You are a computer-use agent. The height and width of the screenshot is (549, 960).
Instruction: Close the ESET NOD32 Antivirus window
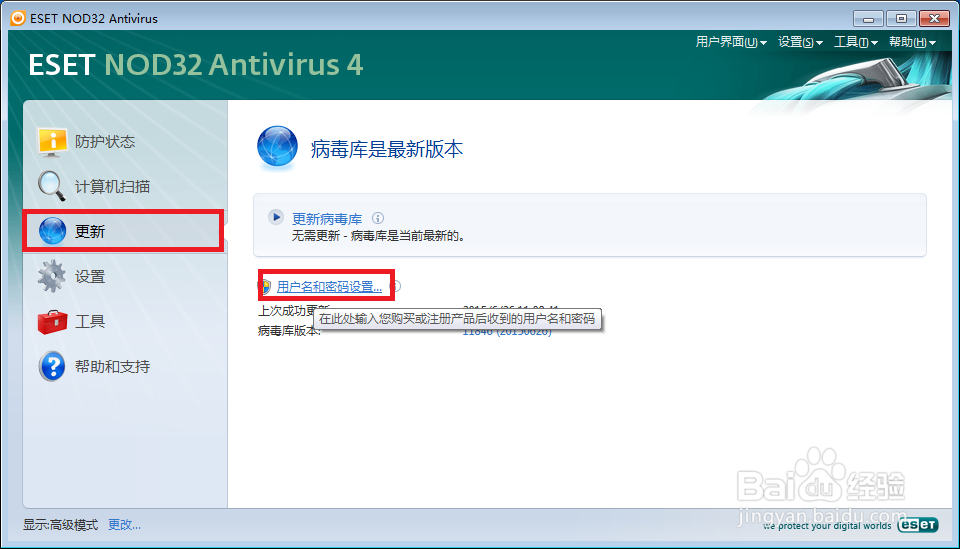tap(934, 18)
